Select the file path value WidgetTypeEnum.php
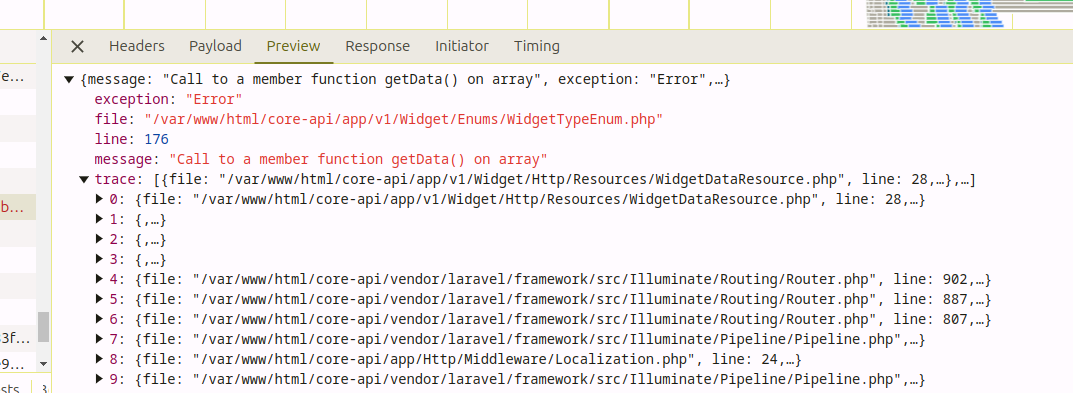This screenshot has height=393, width=1073. click(x=404, y=120)
